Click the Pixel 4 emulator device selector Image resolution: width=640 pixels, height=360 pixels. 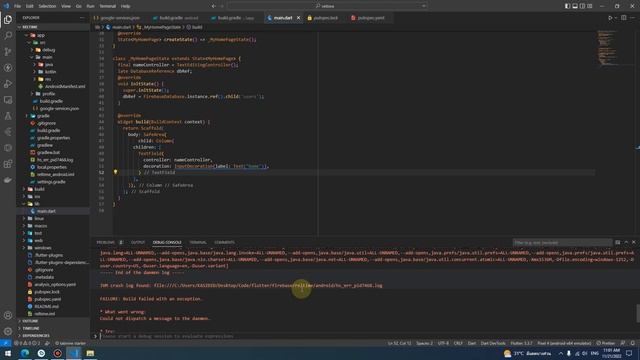(x=564, y=343)
